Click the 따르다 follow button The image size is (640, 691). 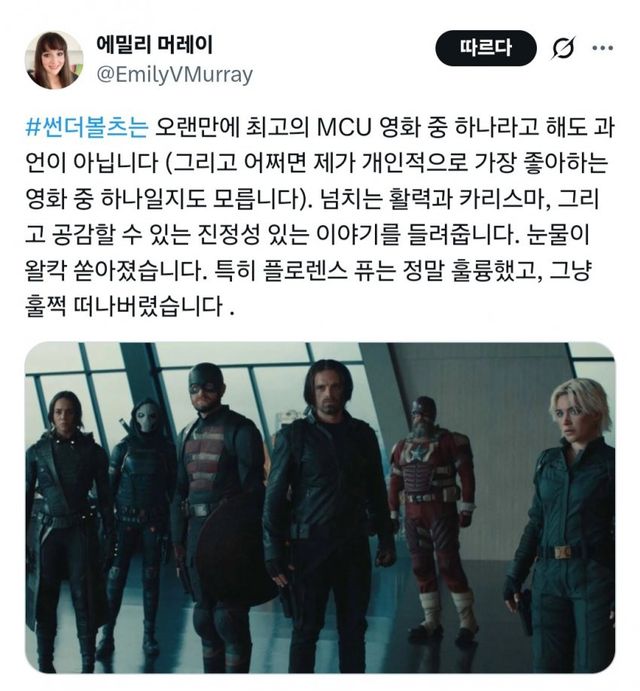coord(486,48)
